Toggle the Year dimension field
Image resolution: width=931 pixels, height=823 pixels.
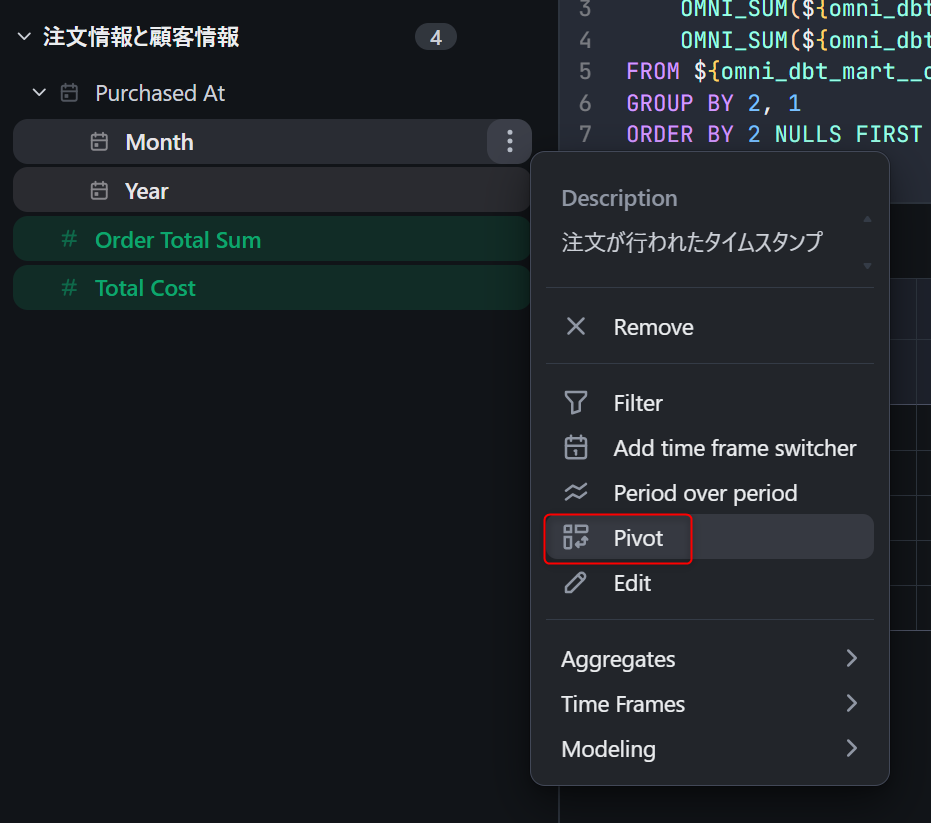click(147, 191)
